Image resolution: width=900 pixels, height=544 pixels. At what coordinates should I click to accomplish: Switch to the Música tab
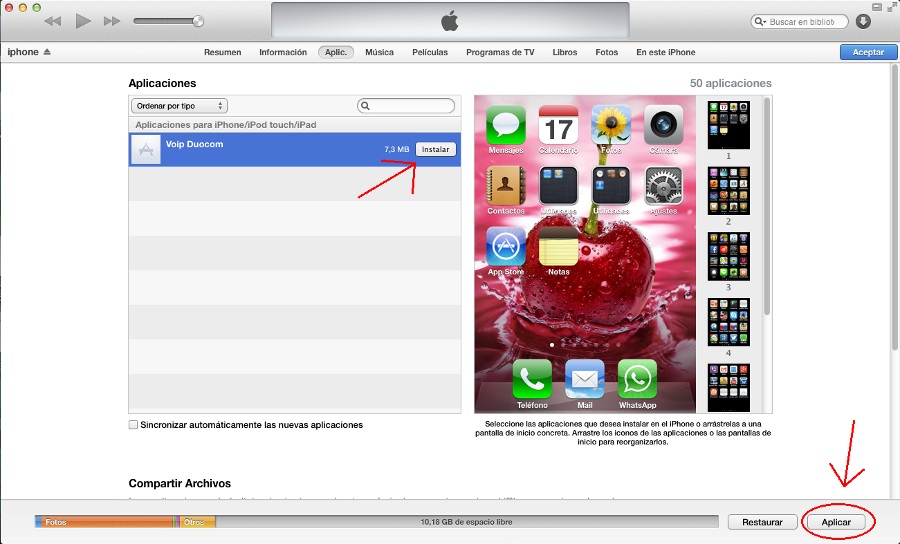pos(379,52)
